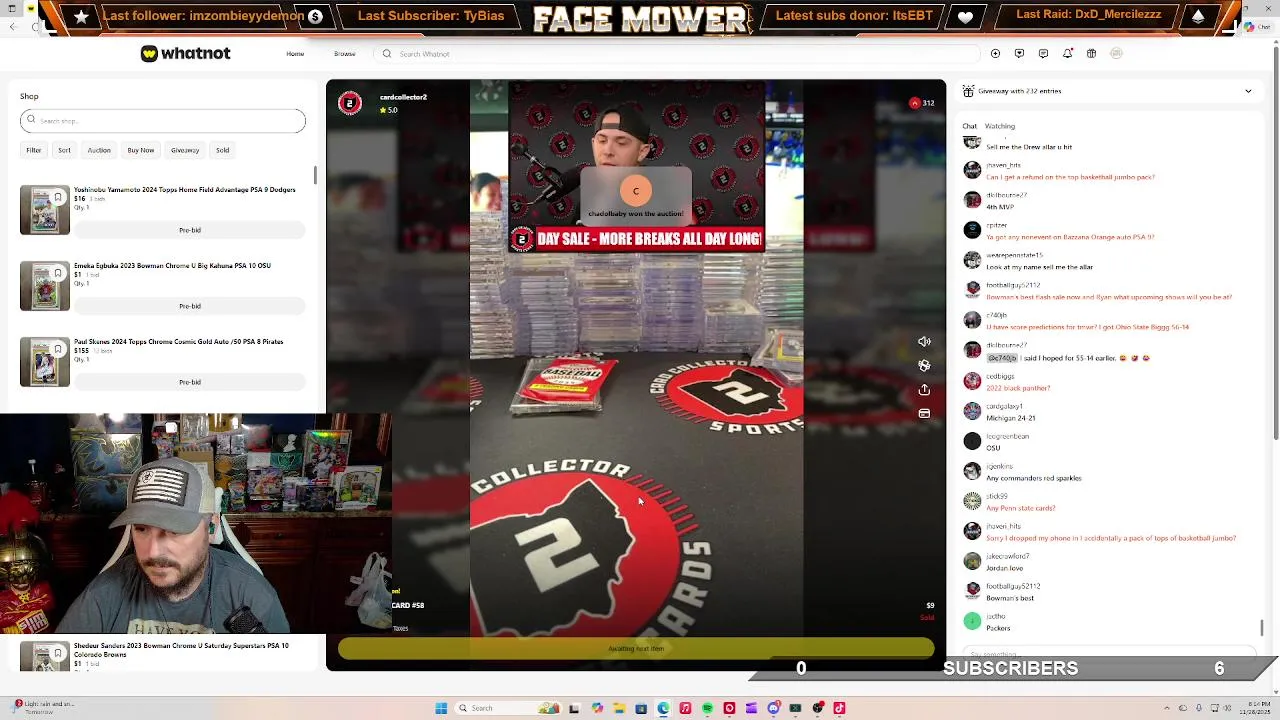Click the giveaway gift icon

[x=968, y=91]
